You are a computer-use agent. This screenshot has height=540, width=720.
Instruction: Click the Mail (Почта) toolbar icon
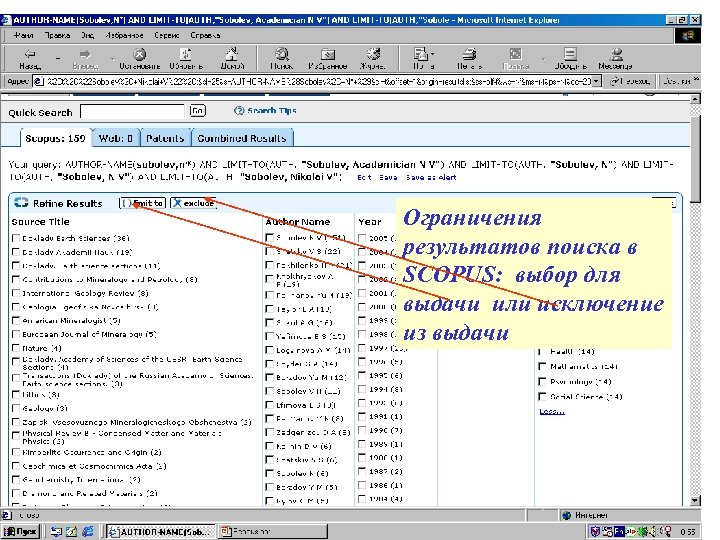(420, 54)
